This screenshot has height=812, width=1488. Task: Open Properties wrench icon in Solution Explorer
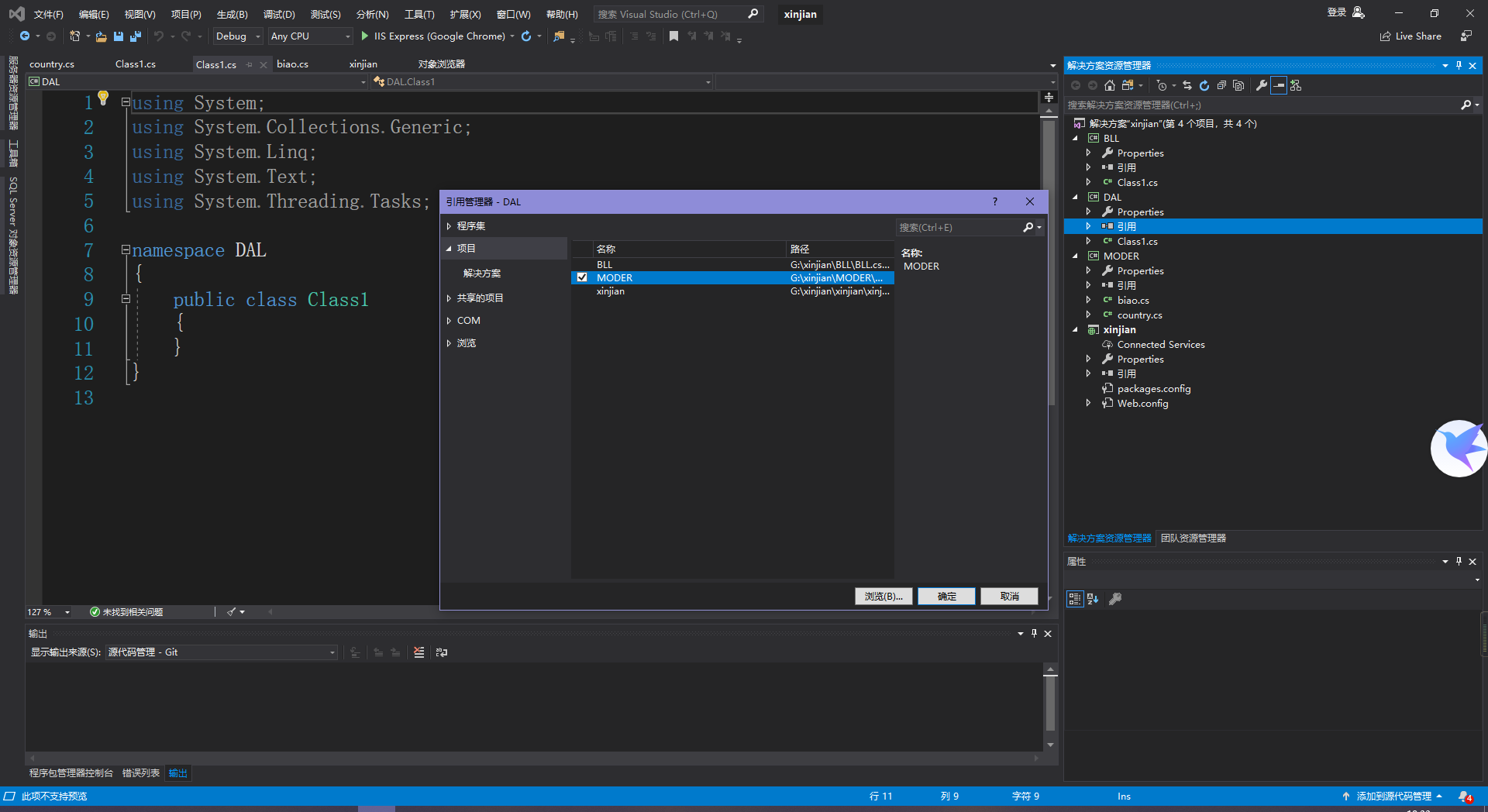[x=1262, y=85]
